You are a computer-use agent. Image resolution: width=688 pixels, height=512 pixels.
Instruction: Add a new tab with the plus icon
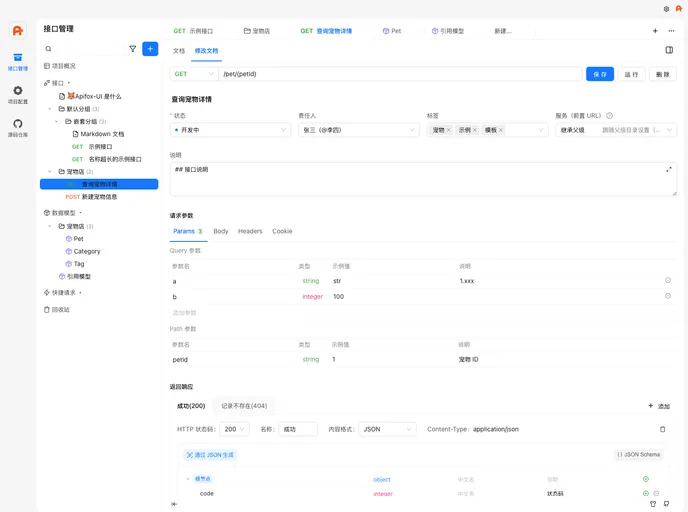tap(655, 31)
